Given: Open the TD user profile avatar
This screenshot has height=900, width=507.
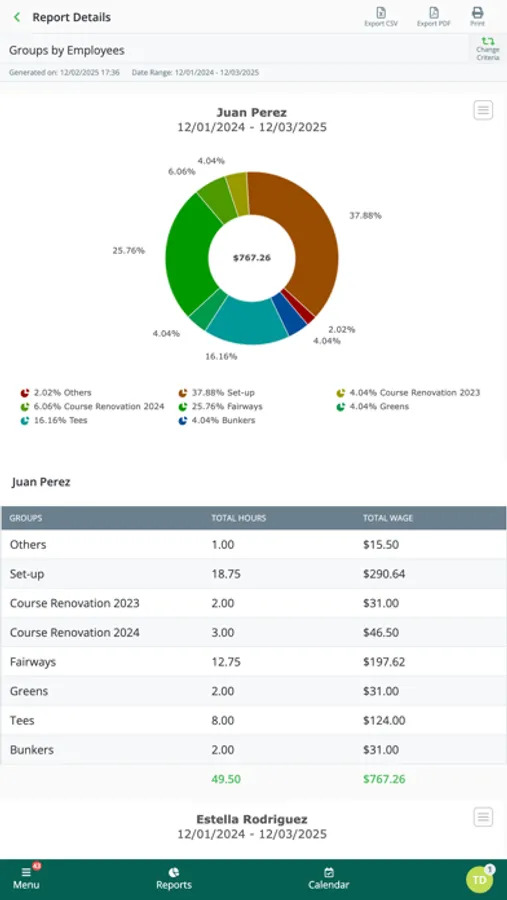Looking at the screenshot, I should [x=479, y=880].
